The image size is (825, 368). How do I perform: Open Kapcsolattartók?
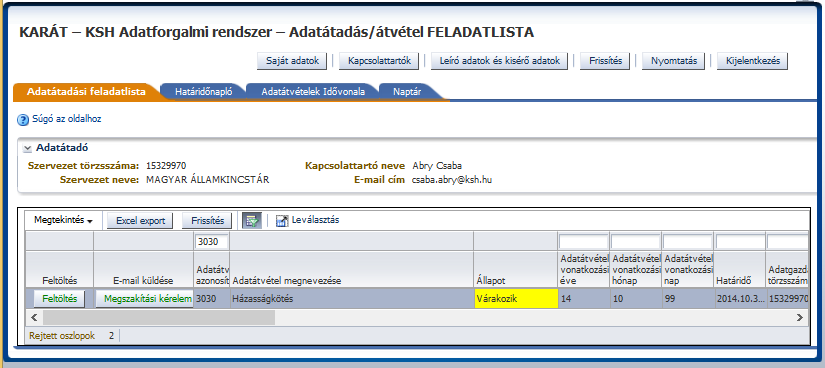click(379, 61)
